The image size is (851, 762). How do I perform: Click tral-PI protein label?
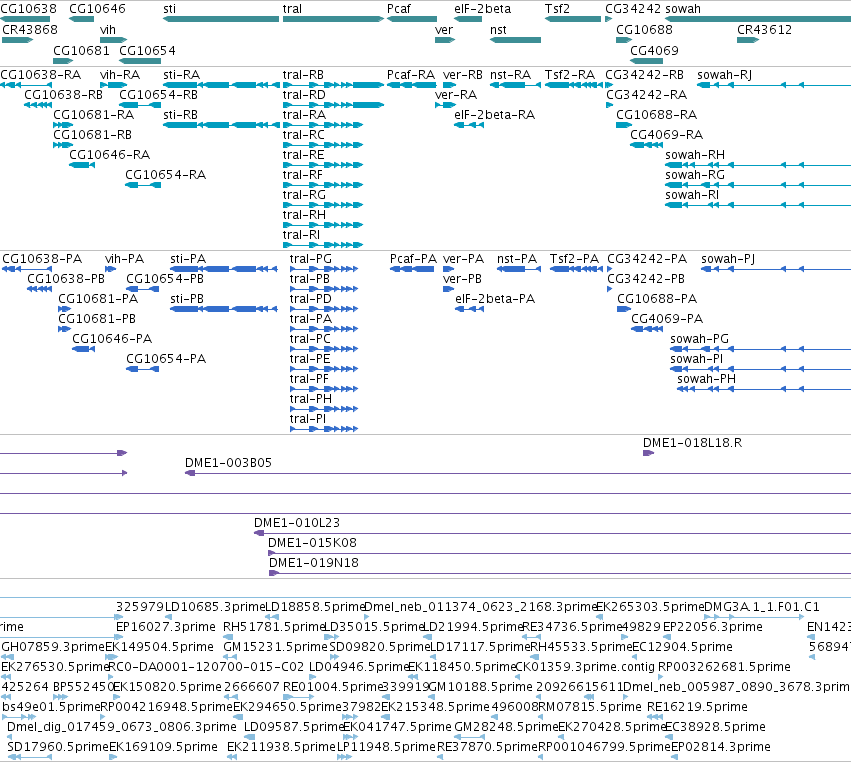(308, 419)
